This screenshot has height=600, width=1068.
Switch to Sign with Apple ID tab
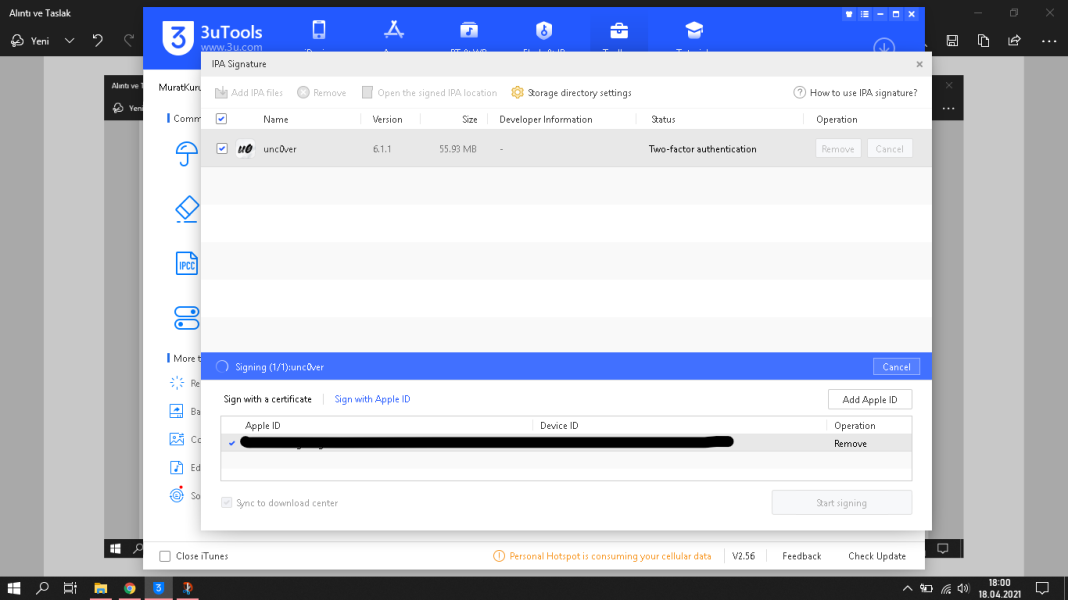click(372, 399)
